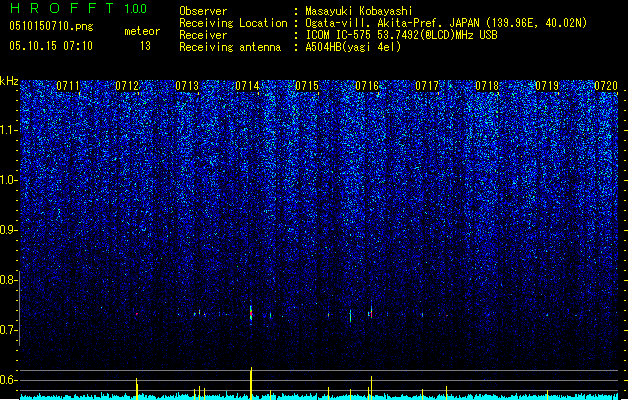Click the tallest yellow power spike at 0714

251,383
